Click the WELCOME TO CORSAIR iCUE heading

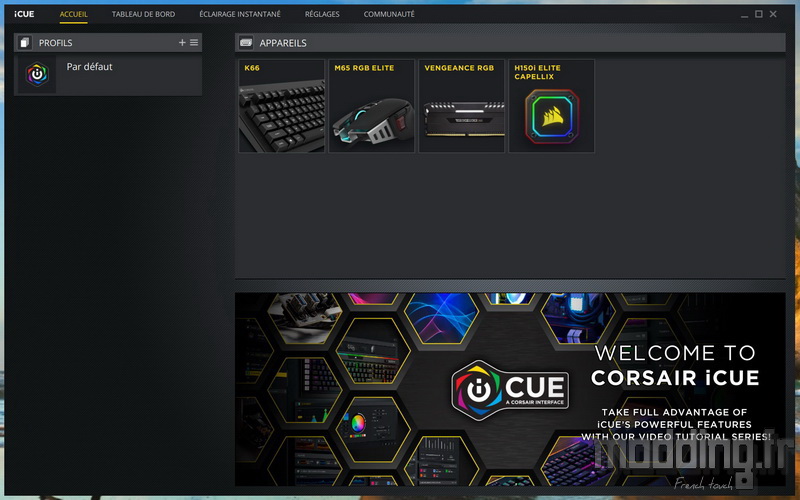675,366
